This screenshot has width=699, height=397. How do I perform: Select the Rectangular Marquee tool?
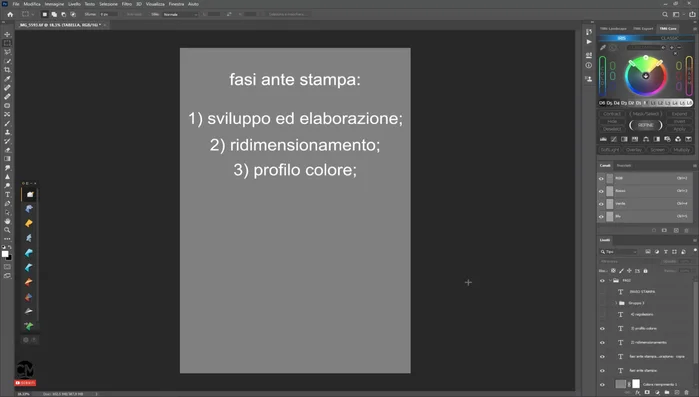[7, 43]
